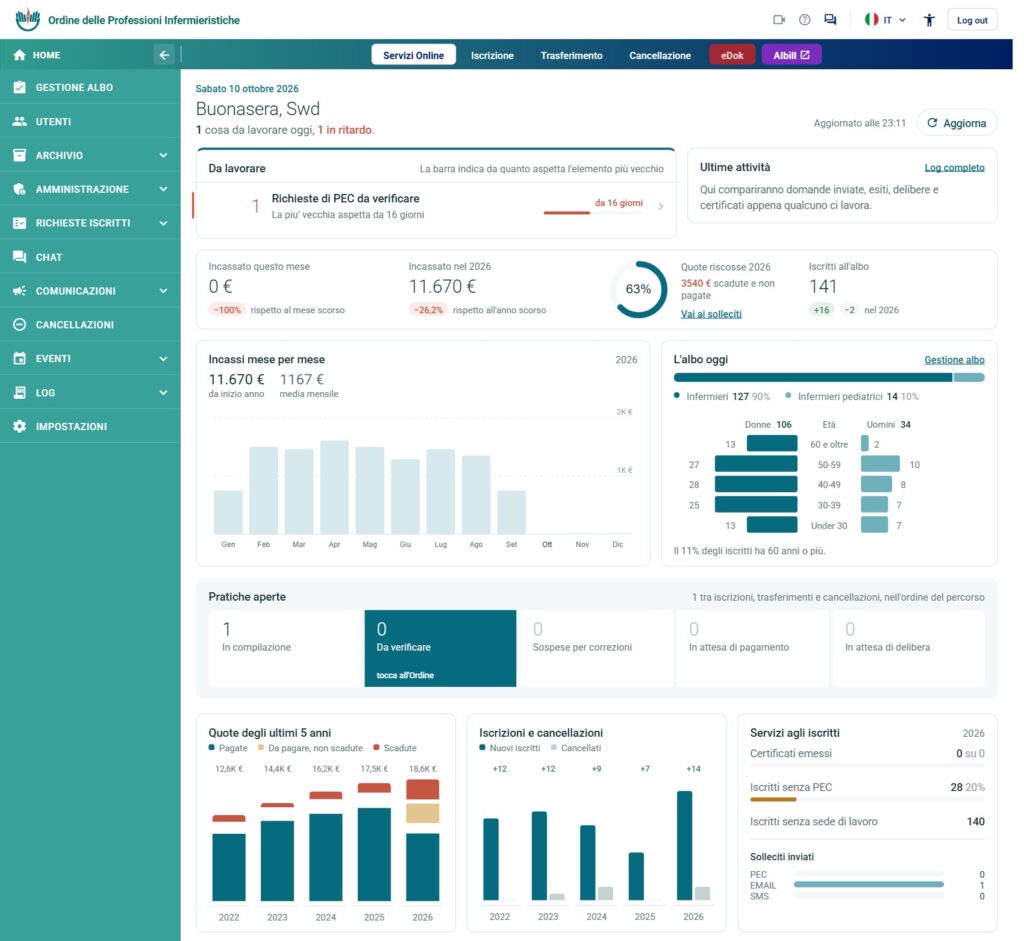Click the Home house icon
Image resolution: width=1024 pixels, height=941 pixels.
20,55
